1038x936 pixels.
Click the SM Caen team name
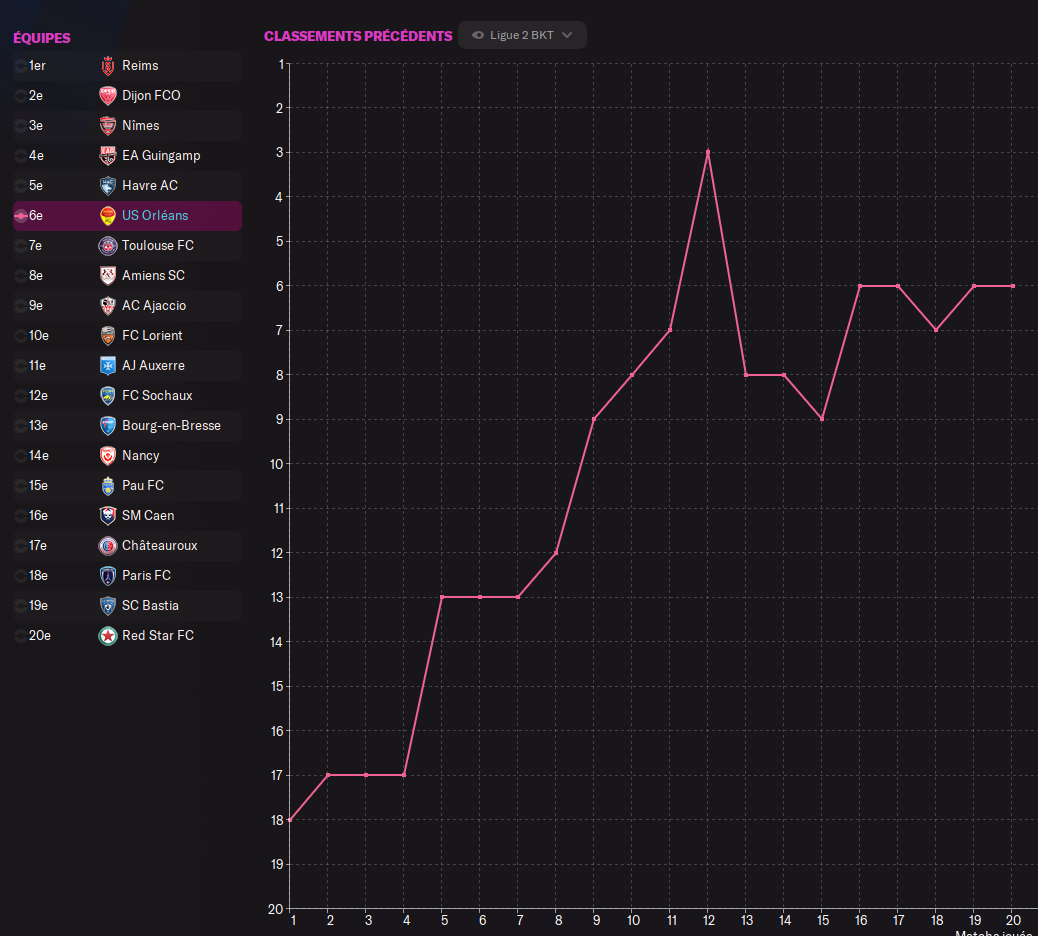click(148, 516)
